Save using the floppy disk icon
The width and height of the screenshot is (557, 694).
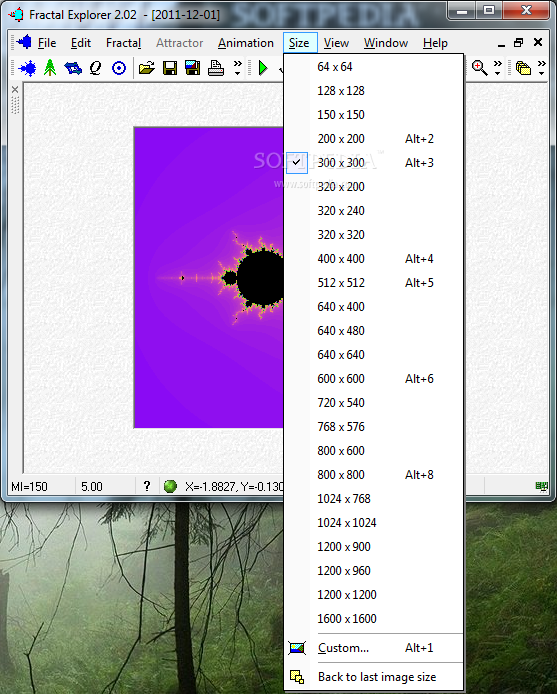pos(170,68)
